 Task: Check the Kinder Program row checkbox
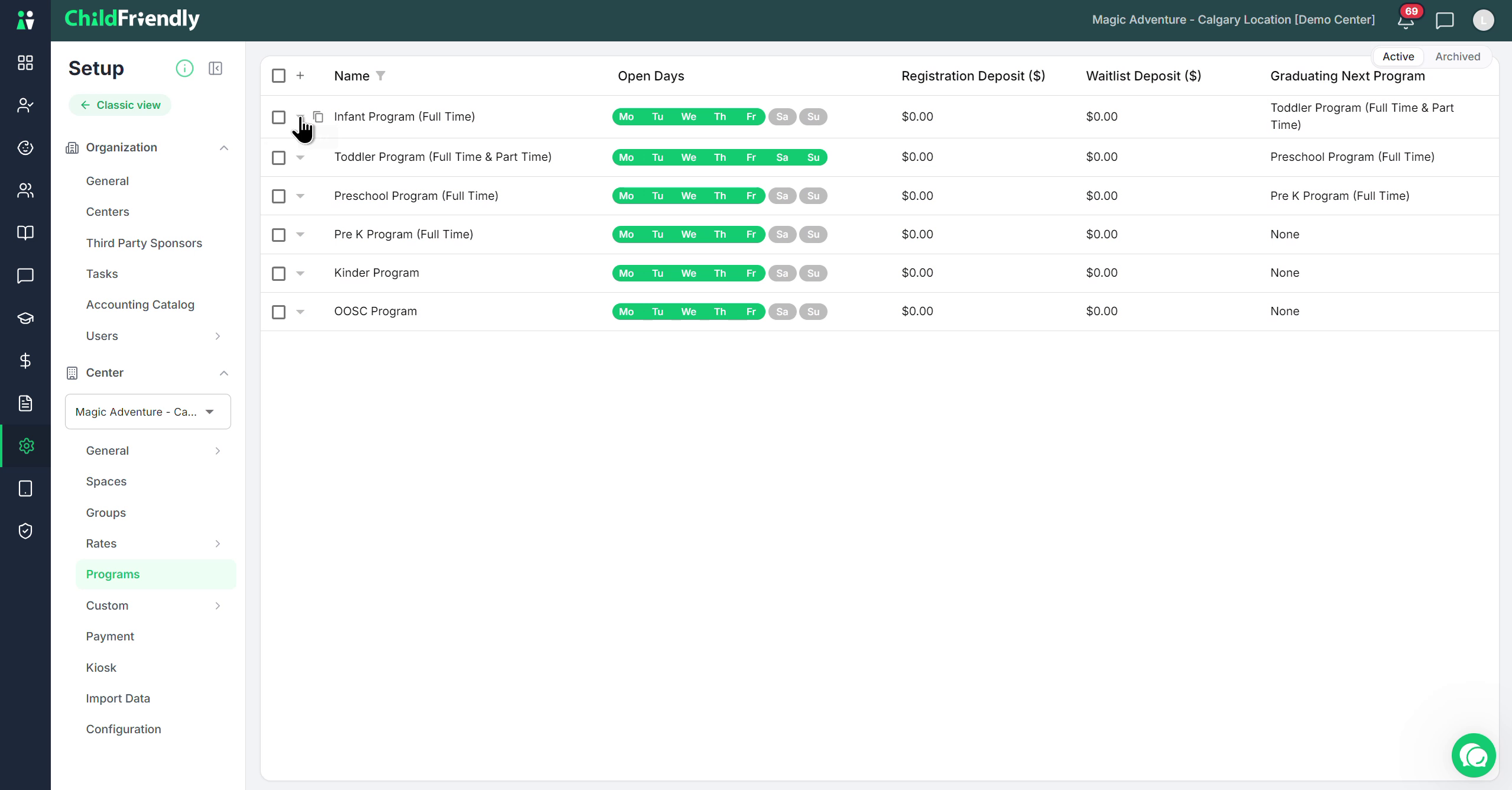278,274
